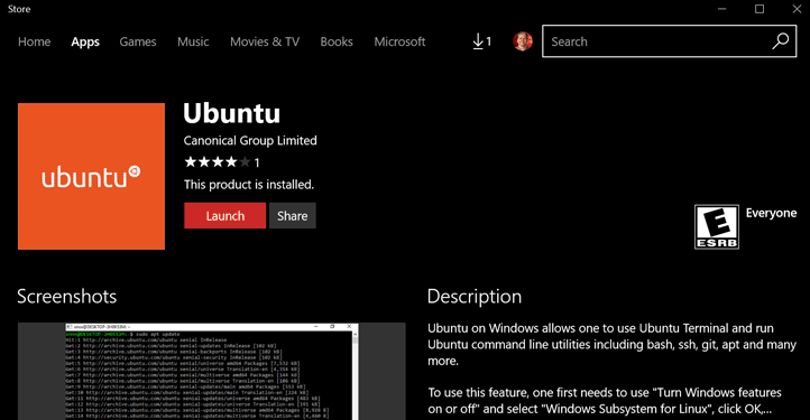Minimize the Store window
Image resolution: width=810 pixels, height=420 pixels.
click(x=722, y=9)
